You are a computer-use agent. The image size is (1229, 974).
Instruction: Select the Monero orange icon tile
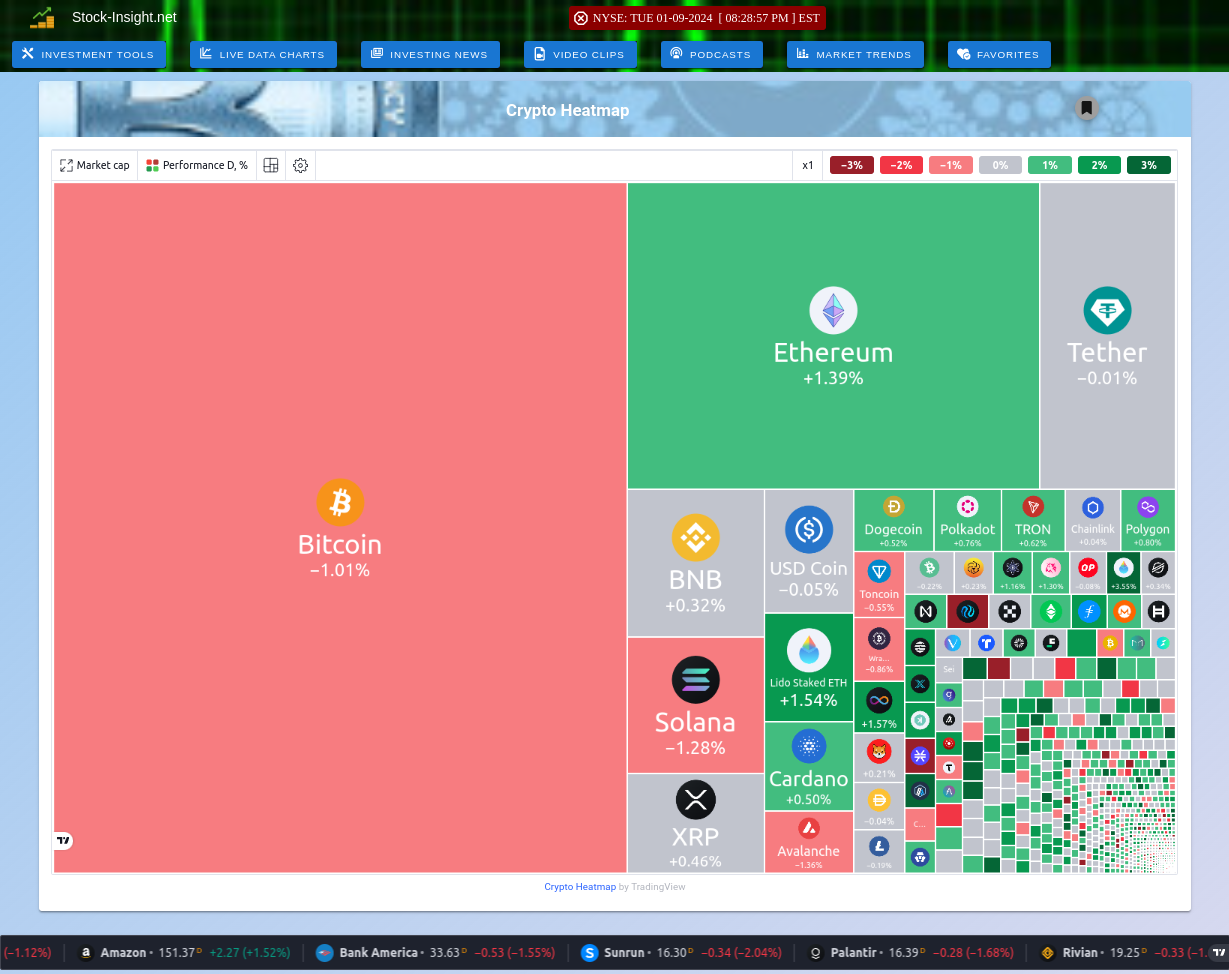pyautogui.click(x=1124, y=611)
